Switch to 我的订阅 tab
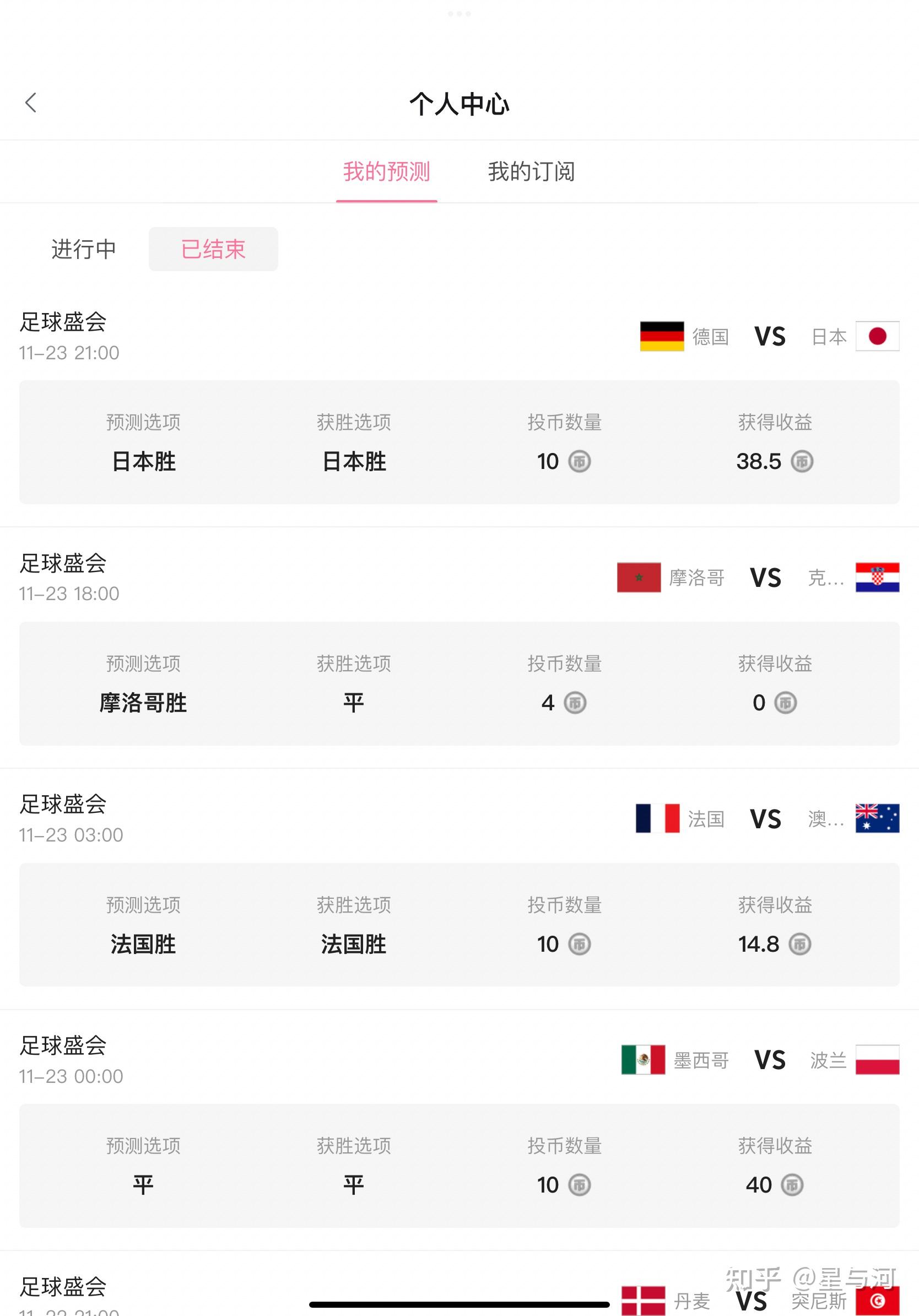This screenshot has width=919, height=1316. coord(531,171)
